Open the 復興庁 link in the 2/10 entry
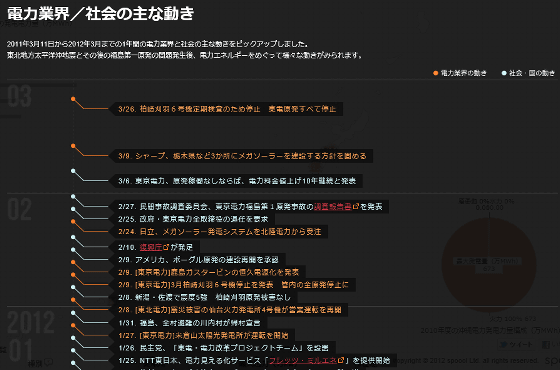The image size is (560, 370). 151,247
